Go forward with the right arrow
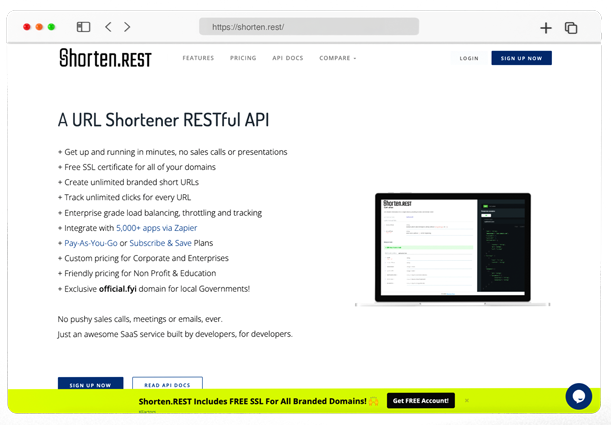The width and height of the screenshot is (611, 425). pos(127,27)
